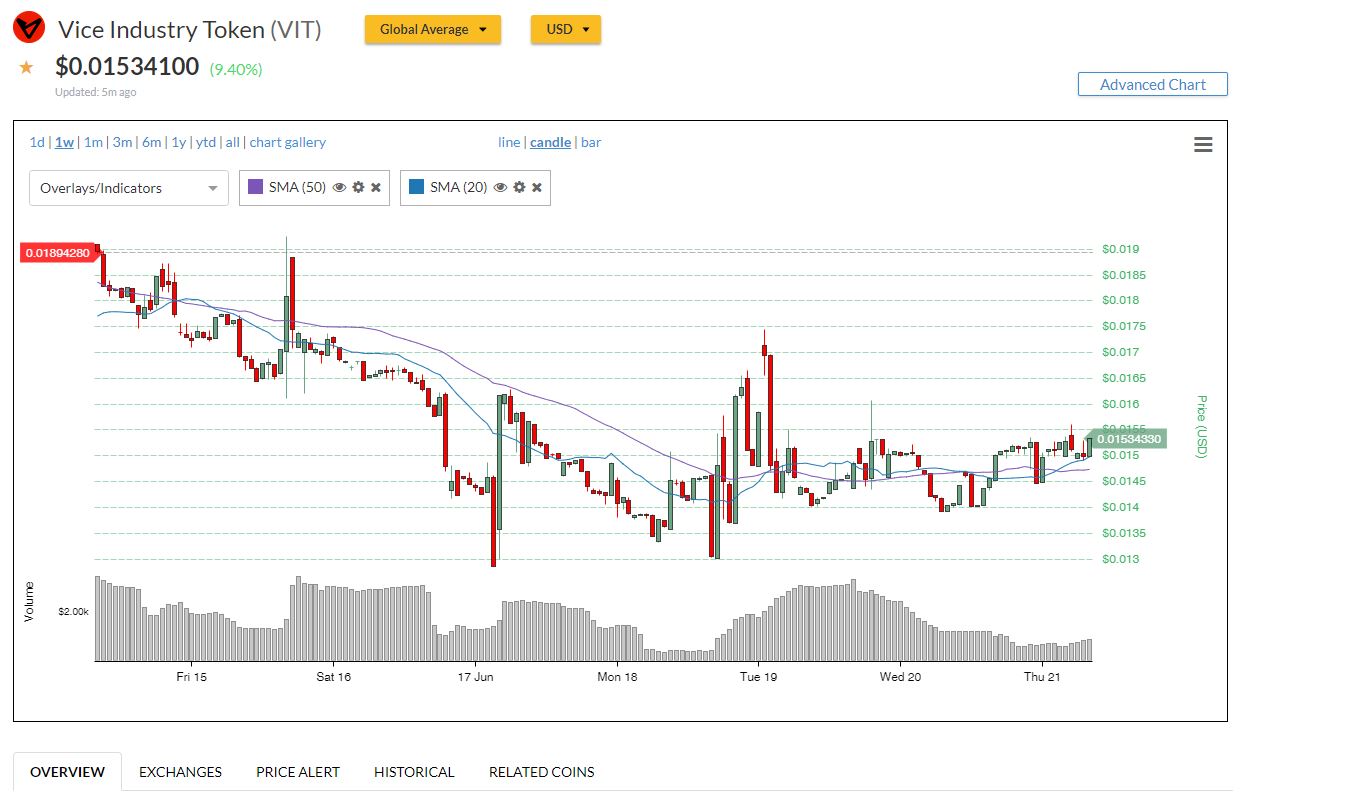Click the $0.019 price axis label
The width and height of the screenshot is (1346, 798).
1120,249
